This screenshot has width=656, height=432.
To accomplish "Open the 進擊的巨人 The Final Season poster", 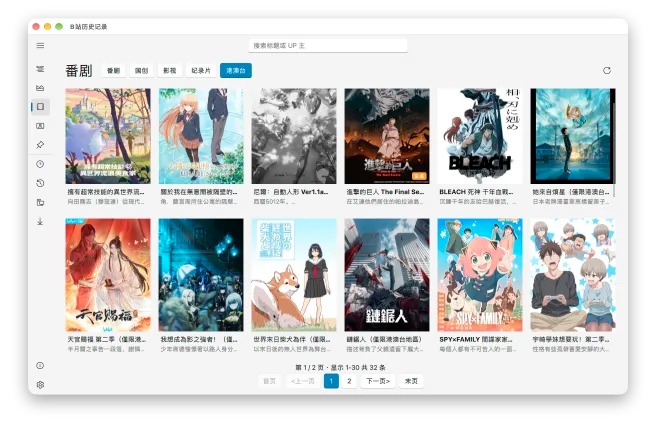I will pyautogui.click(x=387, y=136).
